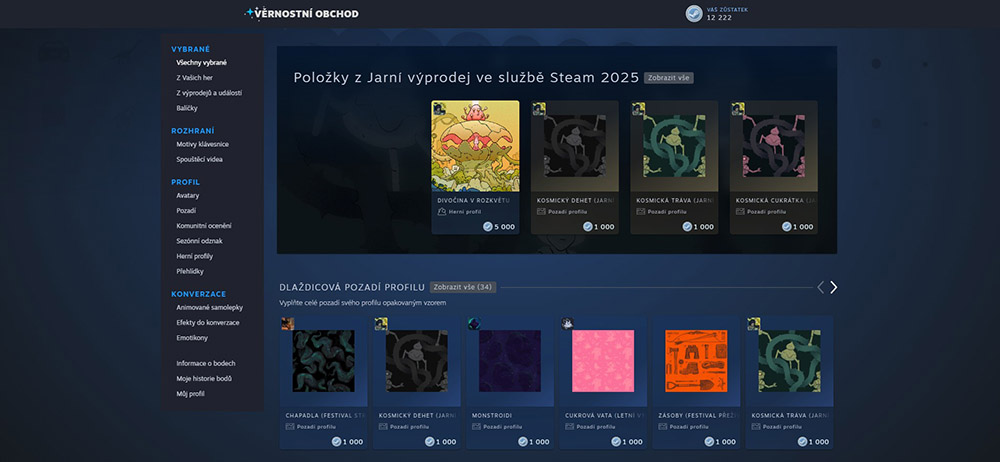Click the Rozhraní section heading

[x=193, y=131]
